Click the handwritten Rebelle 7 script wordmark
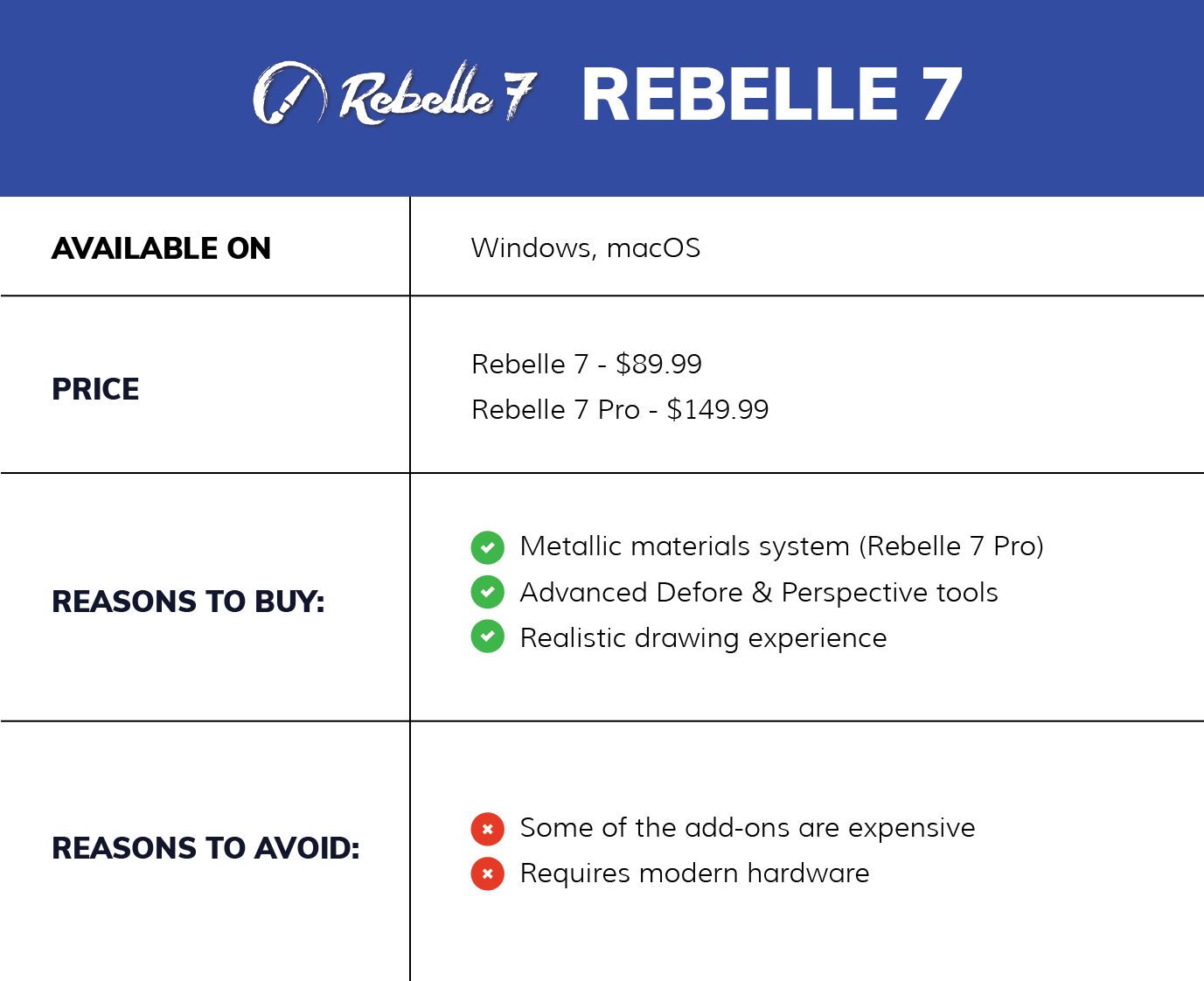This screenshot has width=1204, height=981. (437, 94)
